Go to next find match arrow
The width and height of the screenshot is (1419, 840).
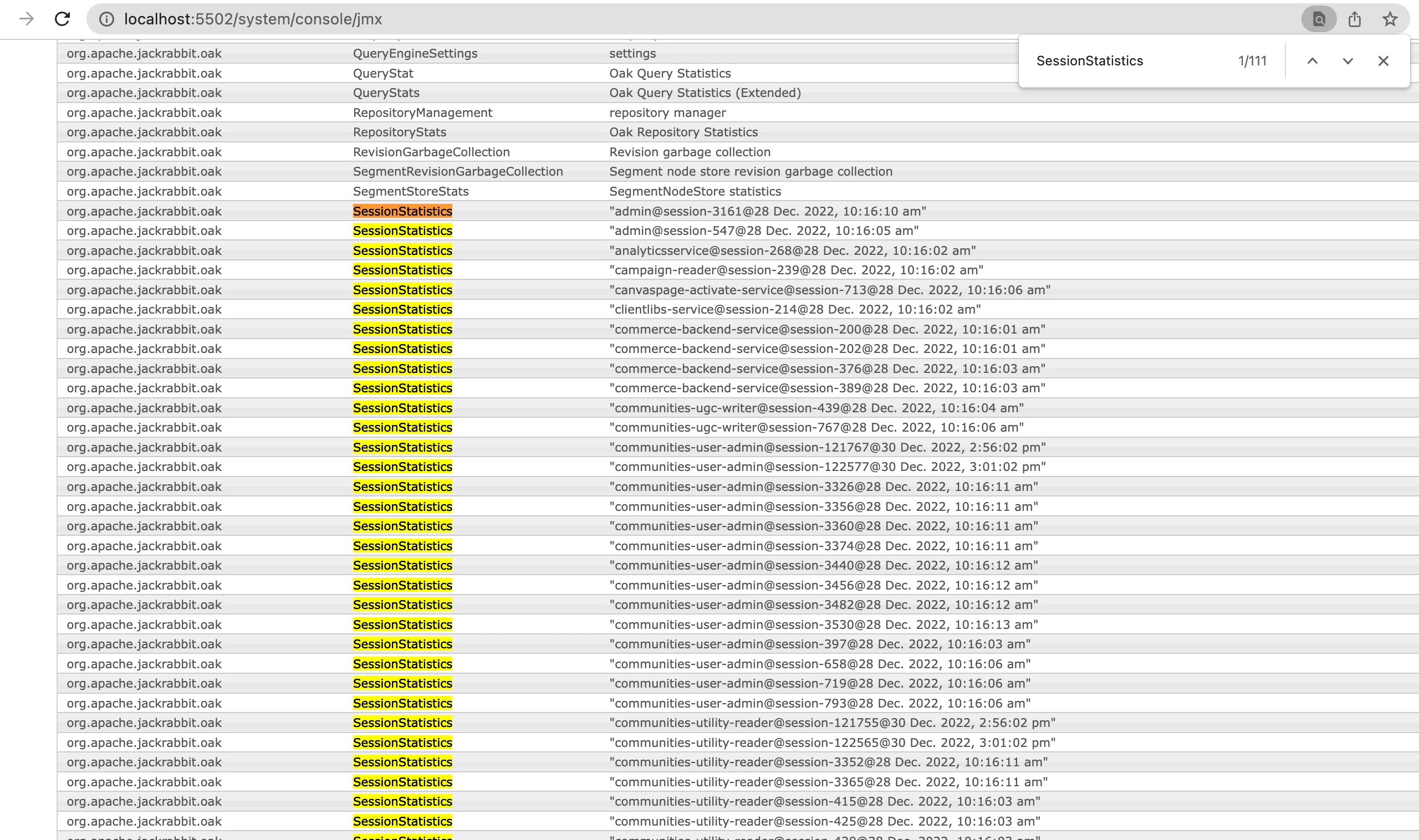(x=1347, y=61)
